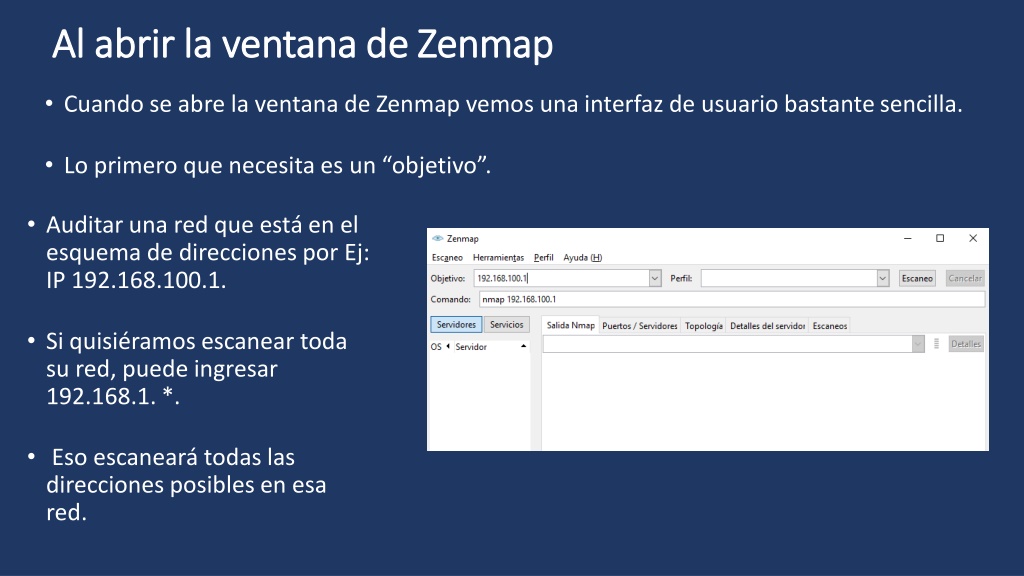The height and width of the screenshot is (576, 1024).
Task: Start the scan with Escaneo button
Action: click(917, 278)
